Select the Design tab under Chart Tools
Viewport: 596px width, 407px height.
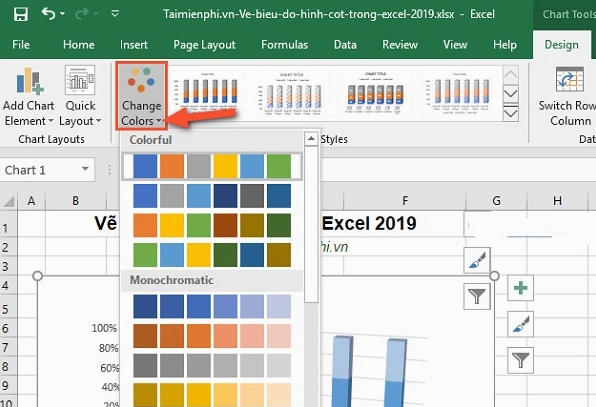(x=561, y=45)
